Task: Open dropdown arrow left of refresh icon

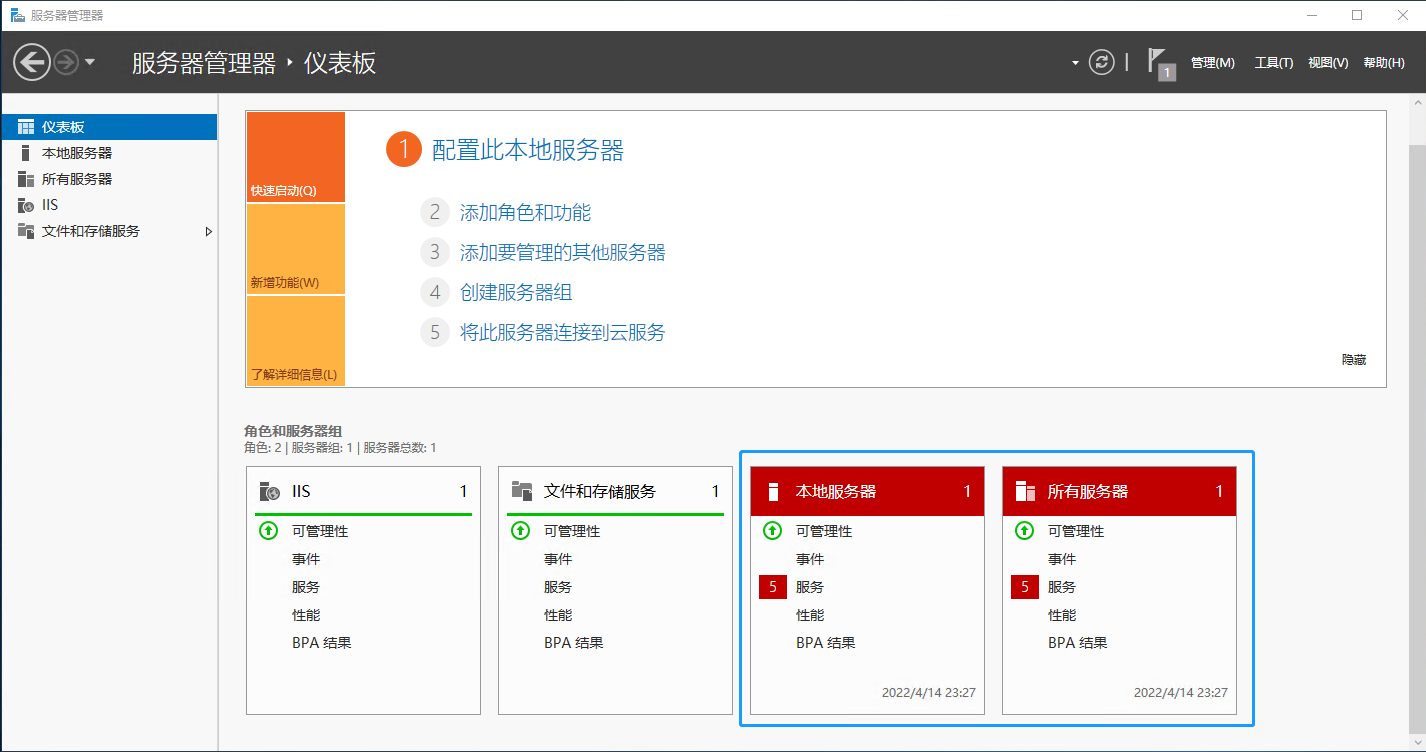Action: 1075,63
